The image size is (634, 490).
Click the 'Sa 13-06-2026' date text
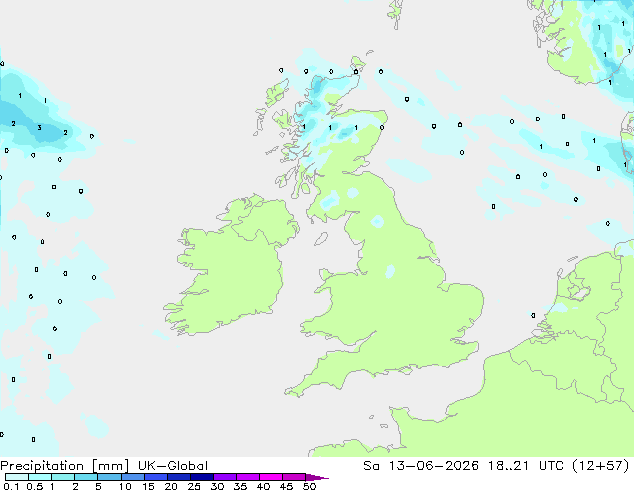[x=421, y=466]
